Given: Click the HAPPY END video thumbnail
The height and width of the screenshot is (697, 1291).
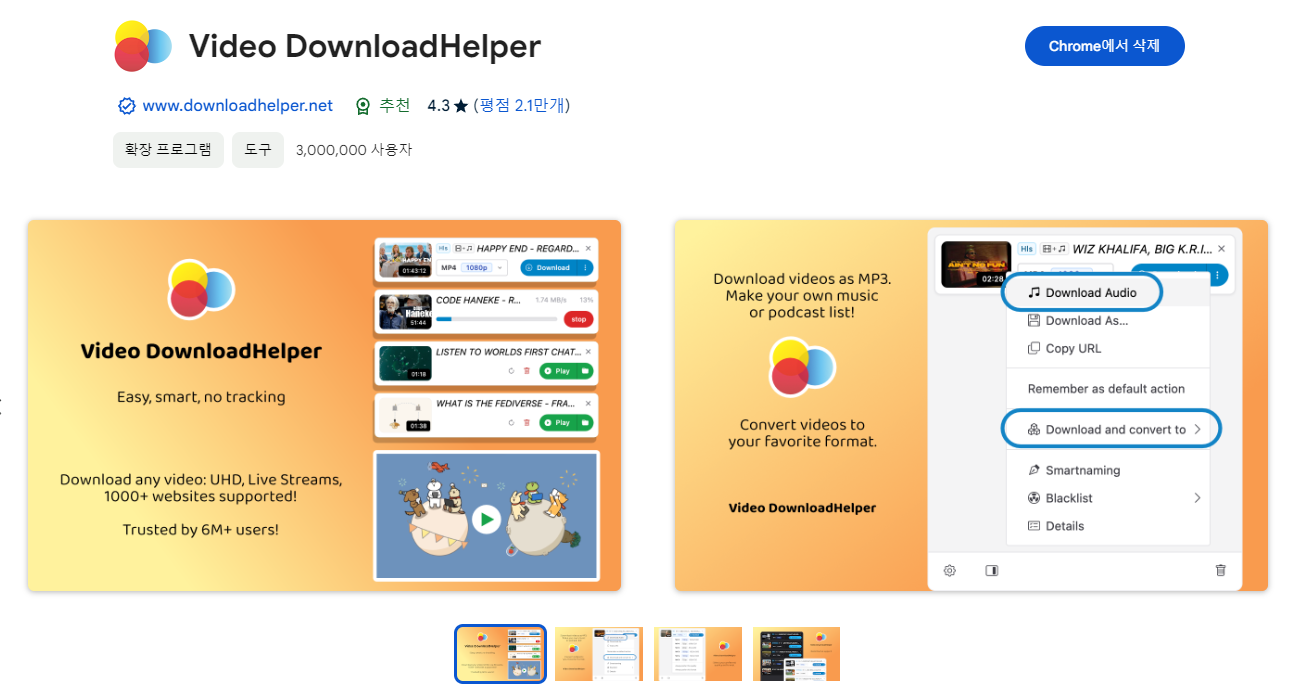Looking at the screenshot, I should [x=405, y=260].
